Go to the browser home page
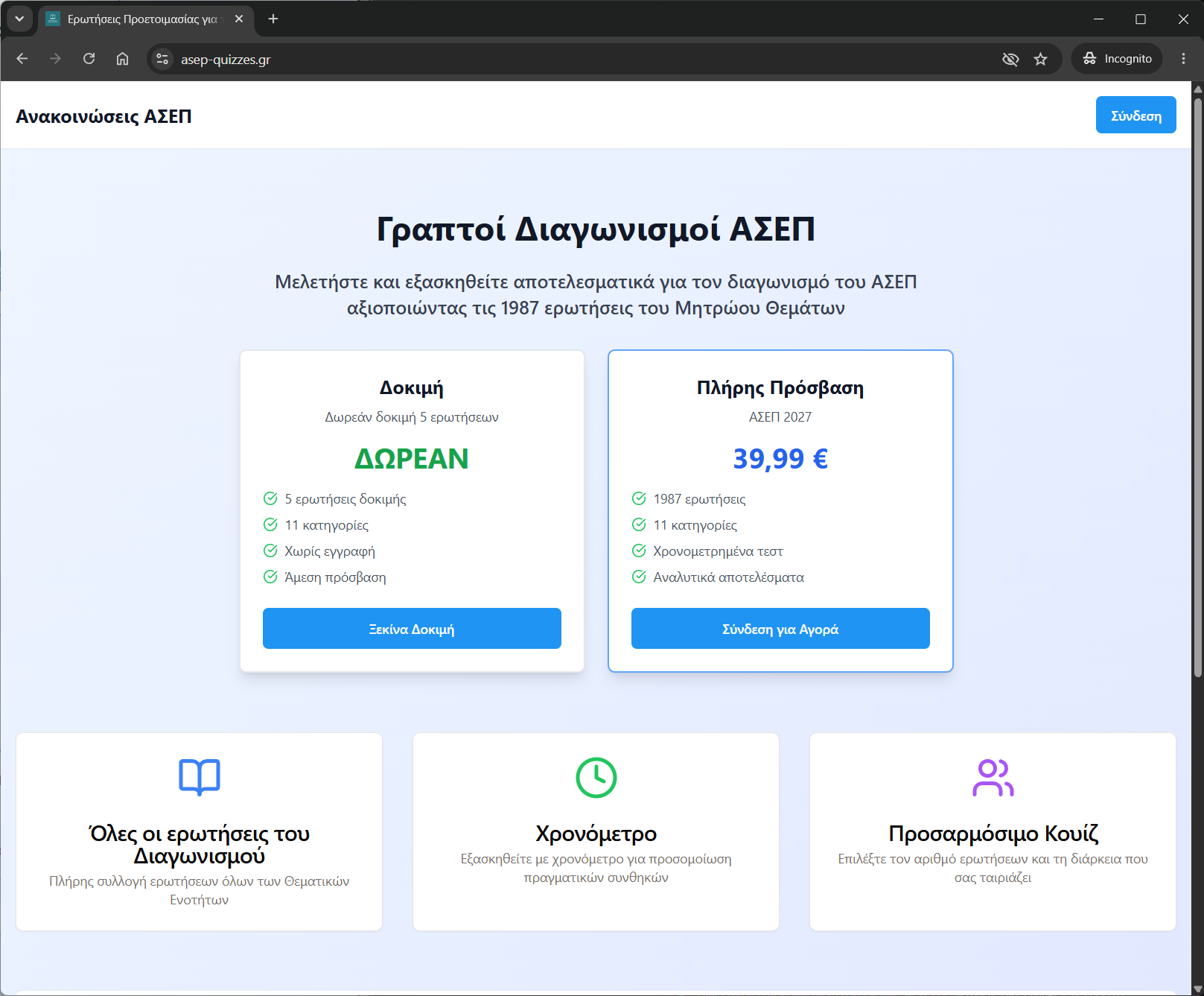The height and width of the screenshot is (996, 1204). click(x=122, y=59)
